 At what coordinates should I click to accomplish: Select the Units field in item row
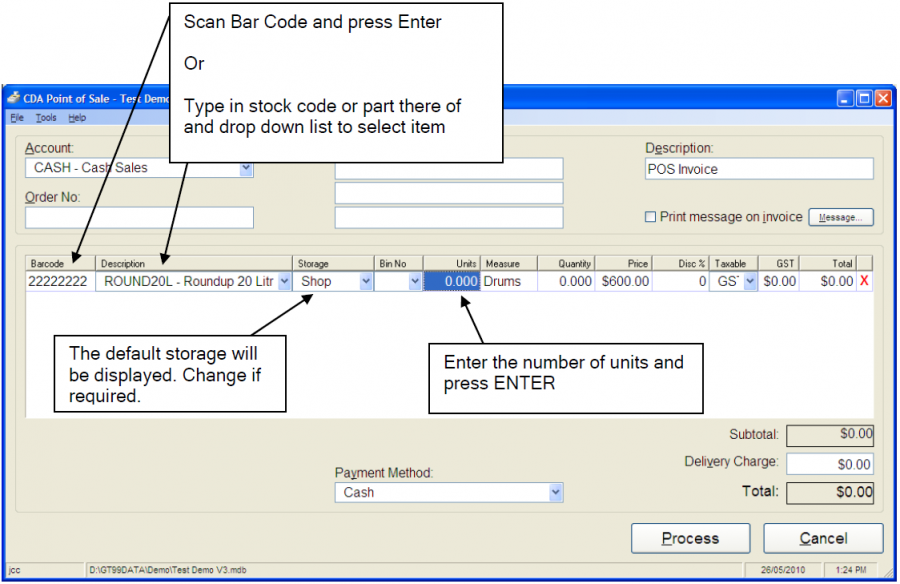pos(452,282)
